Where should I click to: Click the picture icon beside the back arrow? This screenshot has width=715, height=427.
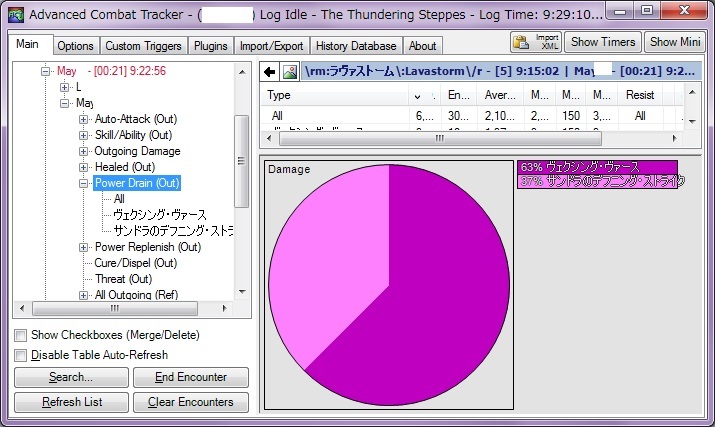[x=290, y=72]
